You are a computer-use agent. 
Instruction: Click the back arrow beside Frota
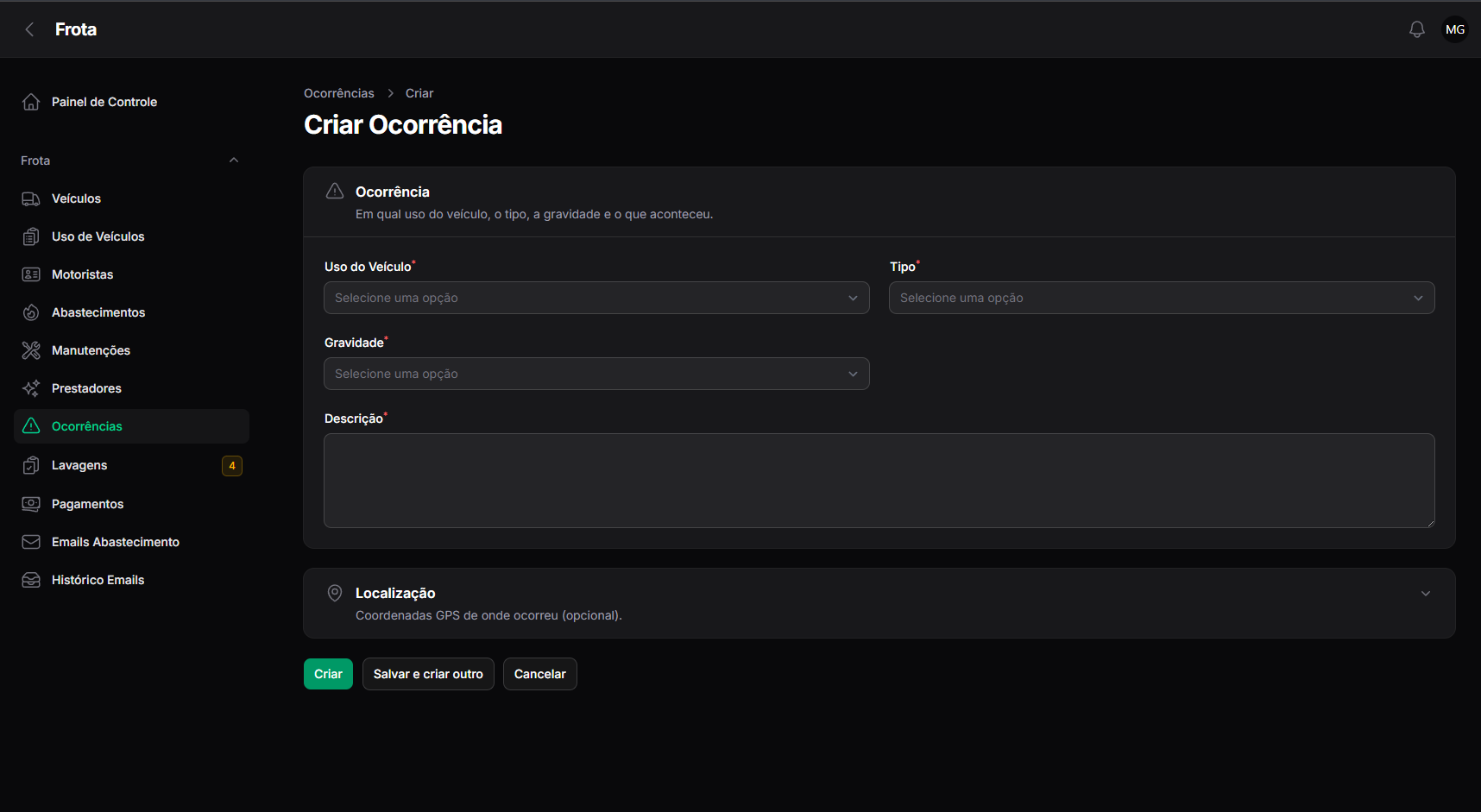(x=29, y=29)
